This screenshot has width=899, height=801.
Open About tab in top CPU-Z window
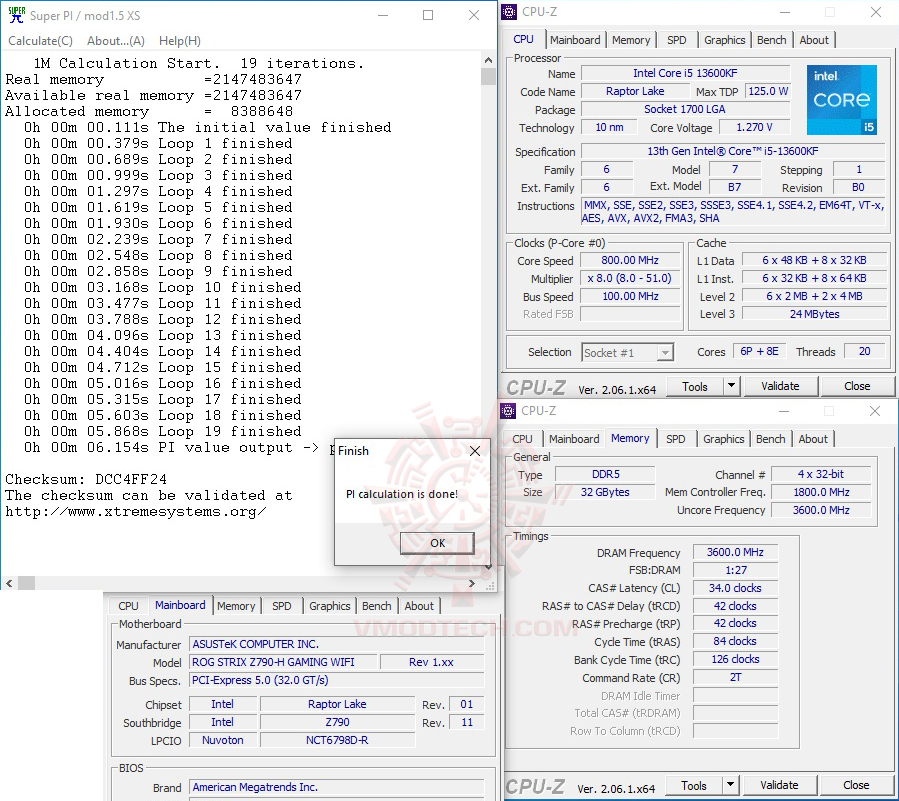coord(814,40)
